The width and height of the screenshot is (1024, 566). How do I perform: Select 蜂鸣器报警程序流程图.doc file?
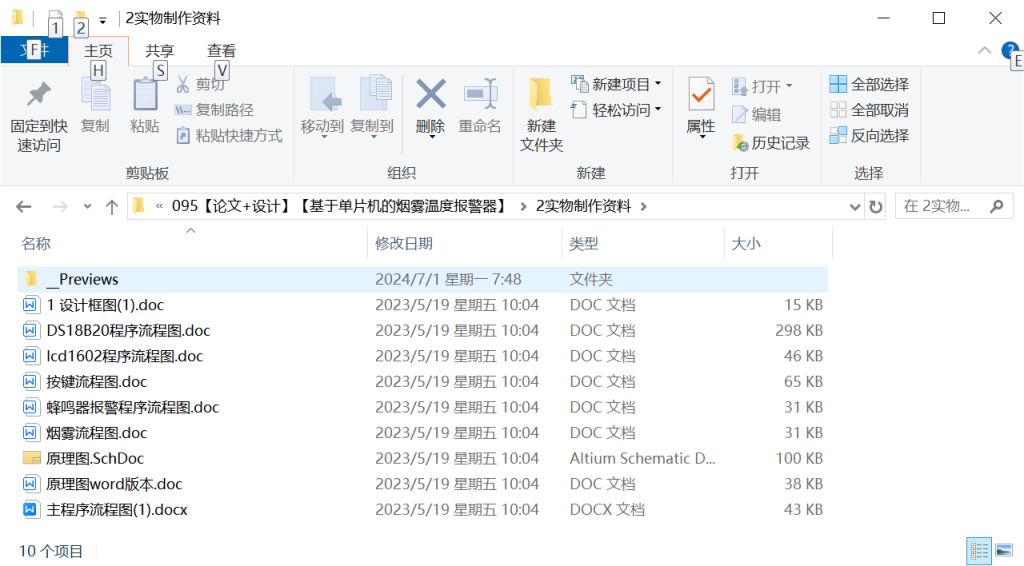[x=423, y=407]
